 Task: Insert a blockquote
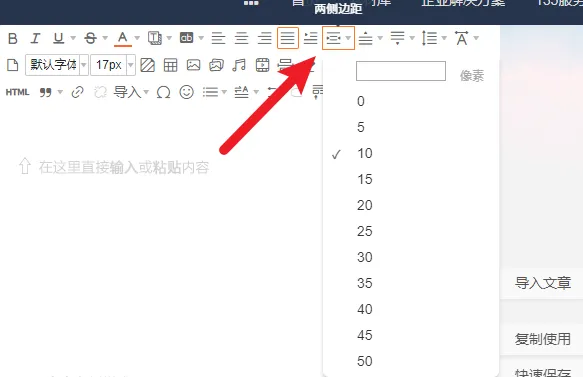click(45, 92)
